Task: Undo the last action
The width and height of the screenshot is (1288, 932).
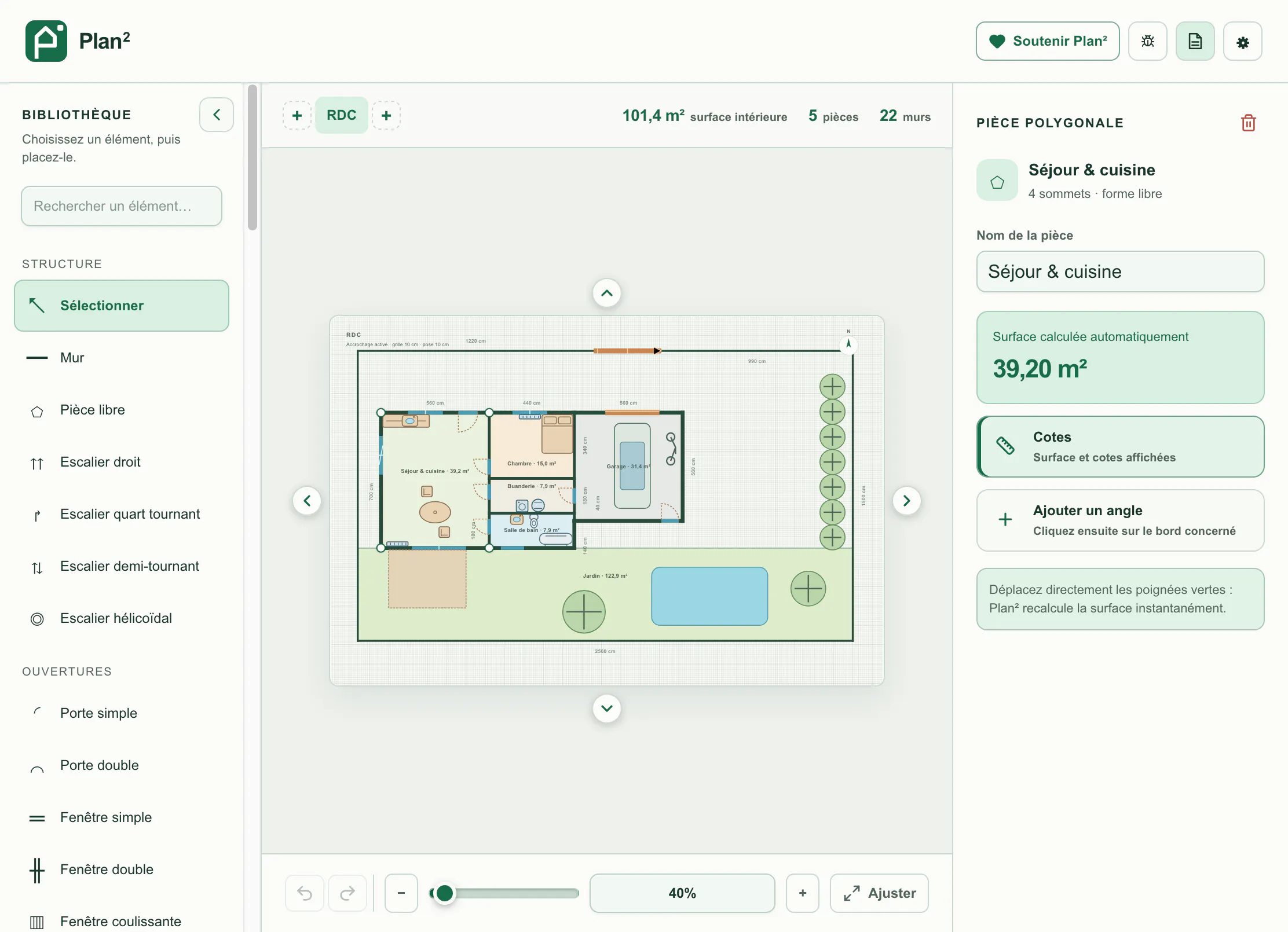Action: pyautogui.click(x=305, y=893)
